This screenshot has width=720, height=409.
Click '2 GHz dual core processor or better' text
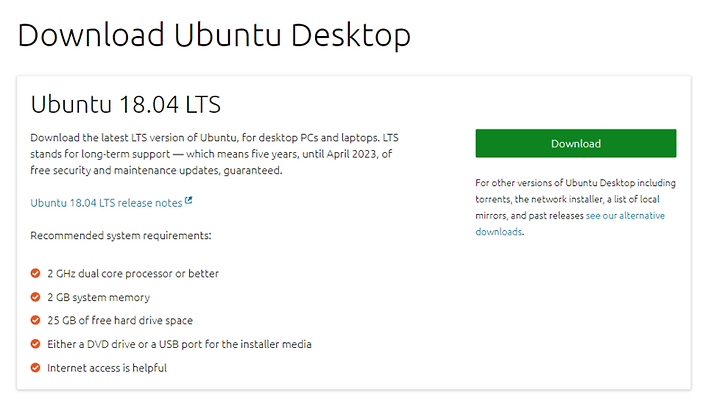tap(133, 274)
